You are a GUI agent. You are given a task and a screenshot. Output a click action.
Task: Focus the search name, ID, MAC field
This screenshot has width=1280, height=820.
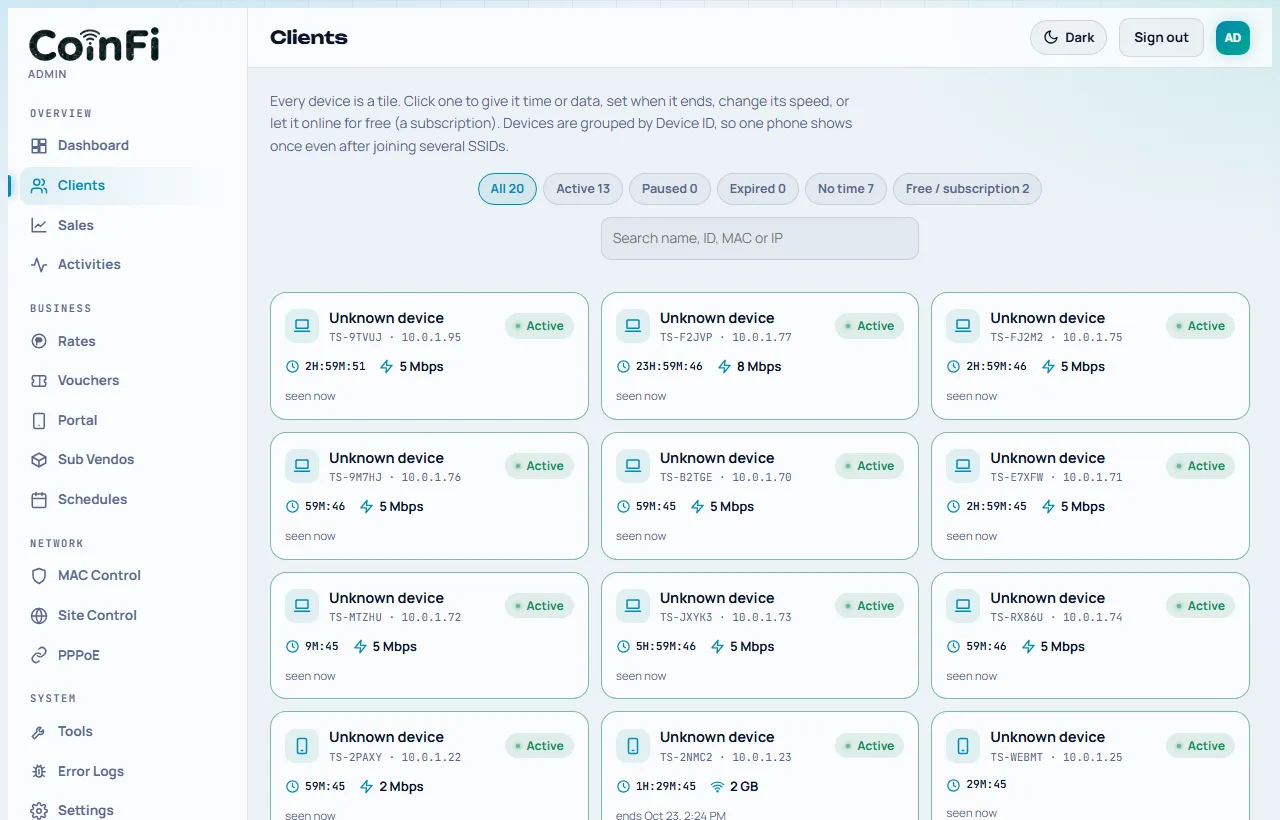(x=760, y=239)
